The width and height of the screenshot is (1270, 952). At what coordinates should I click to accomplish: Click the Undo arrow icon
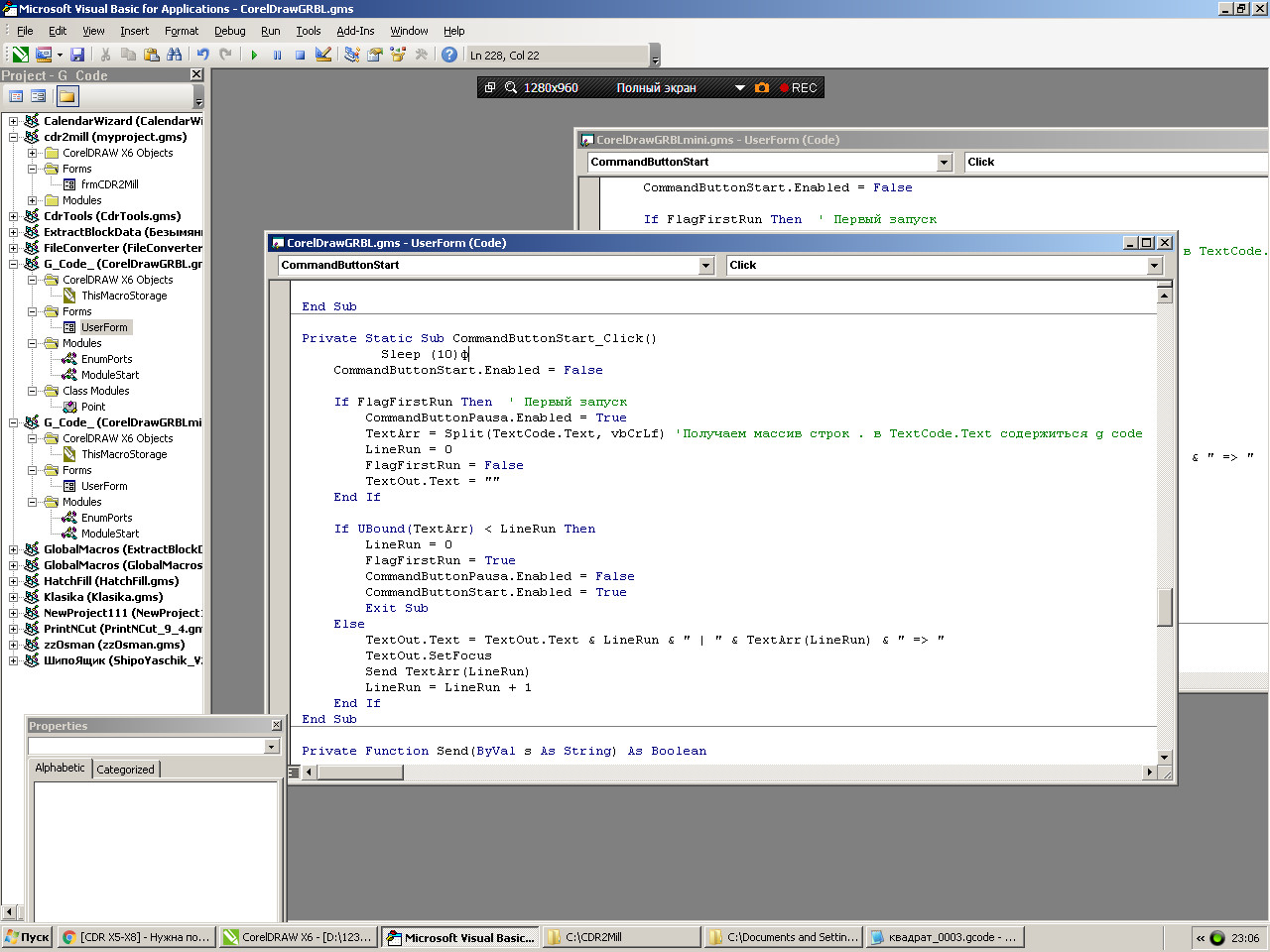coord(202,56)
